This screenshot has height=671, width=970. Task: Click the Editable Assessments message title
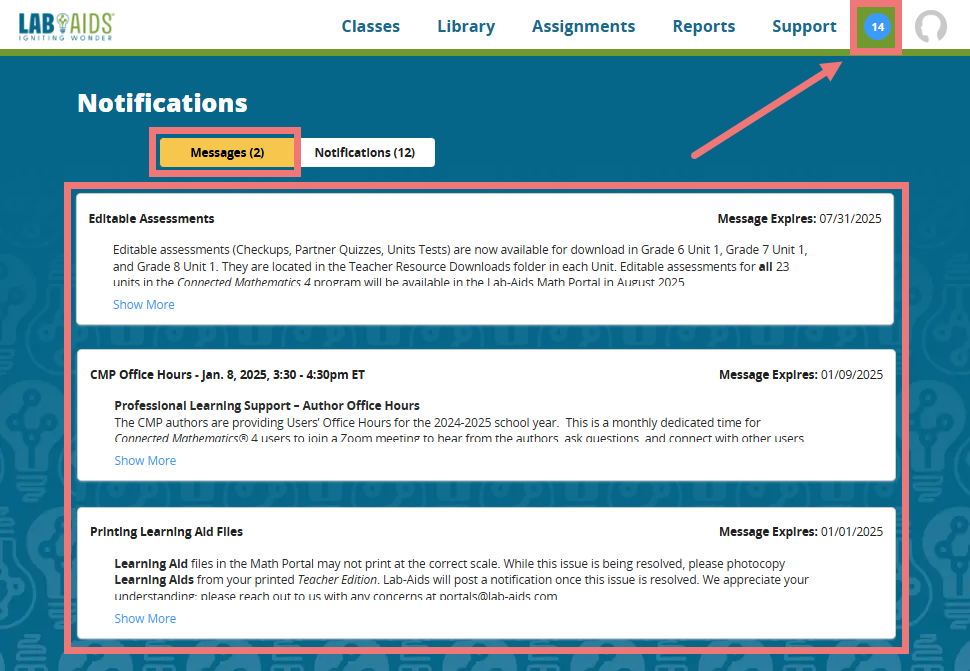151,219
